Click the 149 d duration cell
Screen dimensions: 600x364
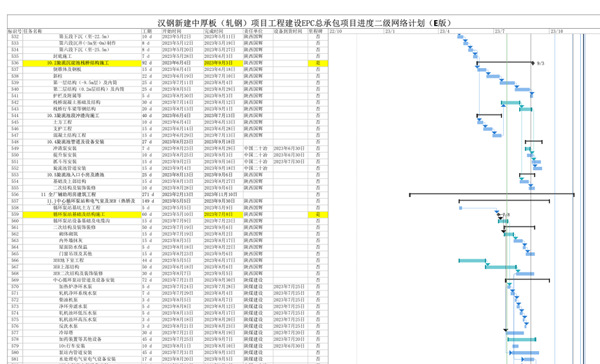(x=148, y=201)
